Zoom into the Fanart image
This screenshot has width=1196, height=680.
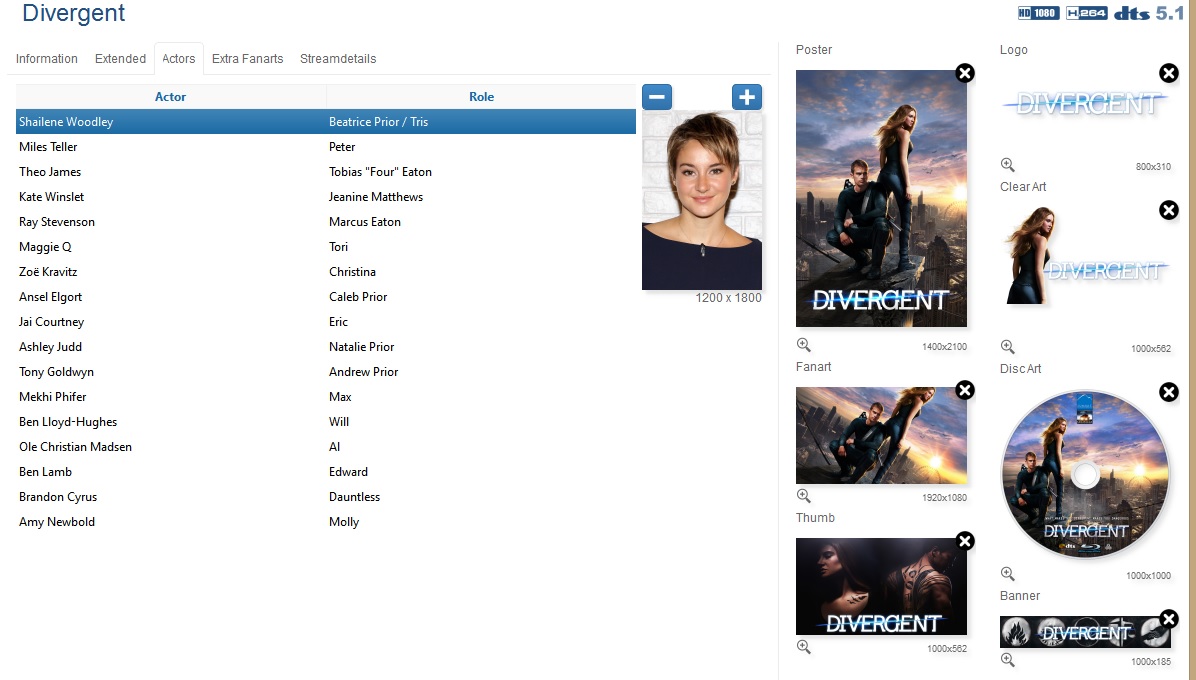(804, 496)
